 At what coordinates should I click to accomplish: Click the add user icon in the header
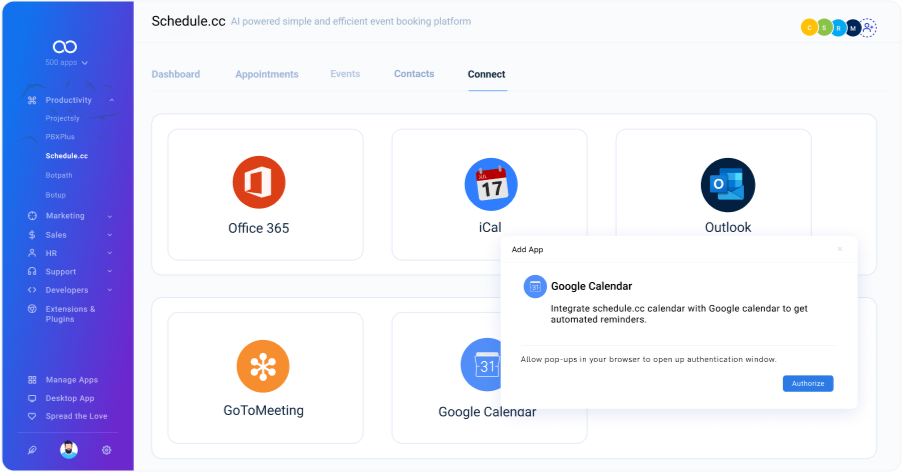pos(868,28)
